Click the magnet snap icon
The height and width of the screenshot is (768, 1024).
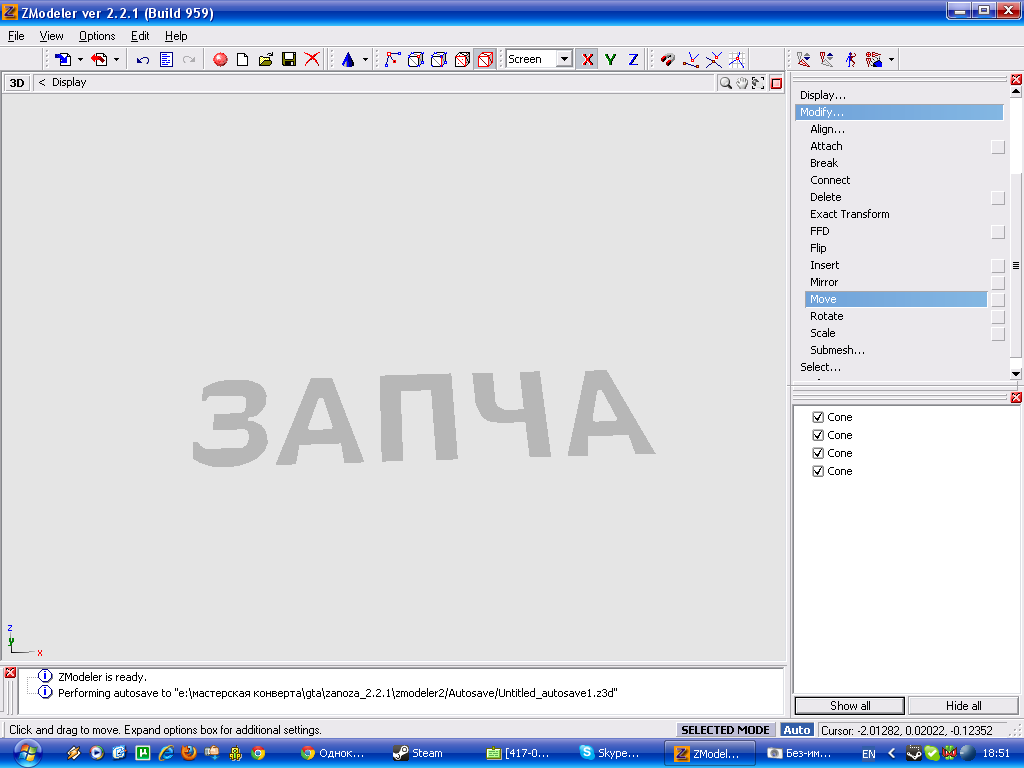(x=668, y=60)
